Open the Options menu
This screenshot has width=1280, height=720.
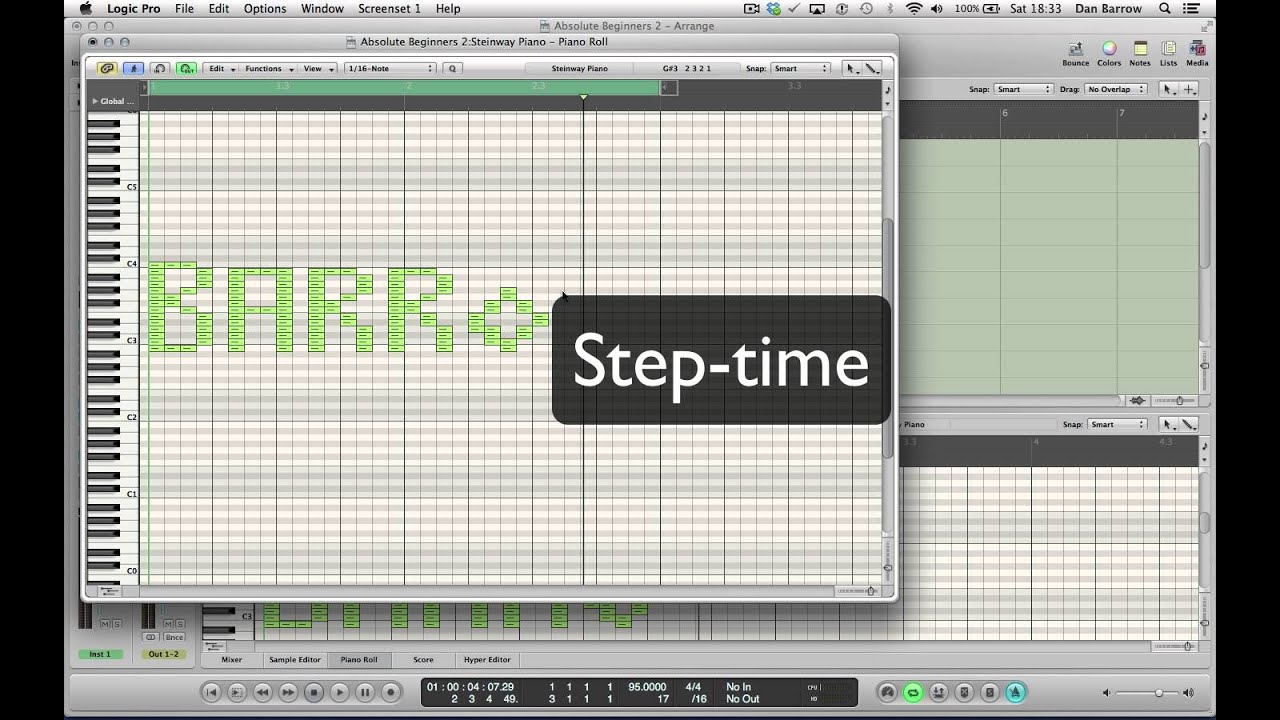(265, 8)
